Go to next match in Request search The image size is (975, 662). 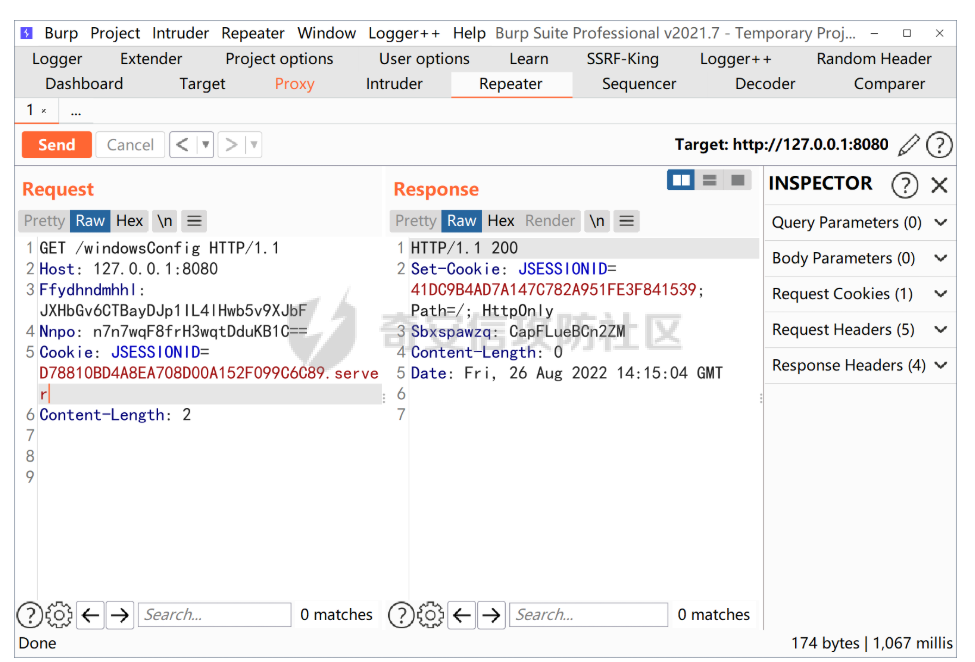120,615
